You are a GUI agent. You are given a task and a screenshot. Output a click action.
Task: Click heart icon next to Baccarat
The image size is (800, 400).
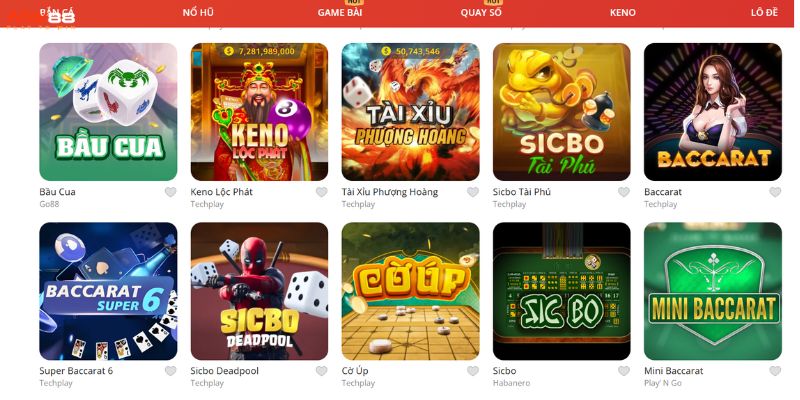pyautogui.click(x=775, y=192)
